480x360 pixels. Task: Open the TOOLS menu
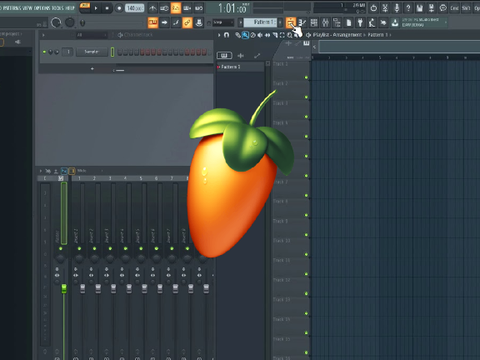coord(58,8)
